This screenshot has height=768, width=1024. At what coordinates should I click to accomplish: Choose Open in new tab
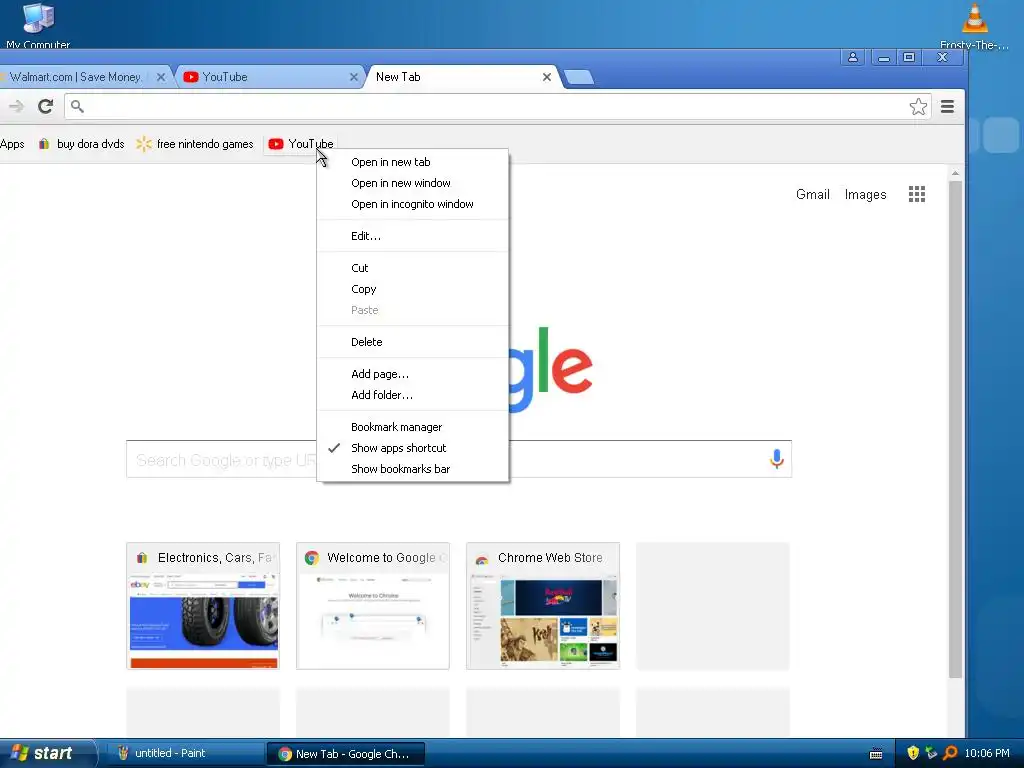pos(413,162)
